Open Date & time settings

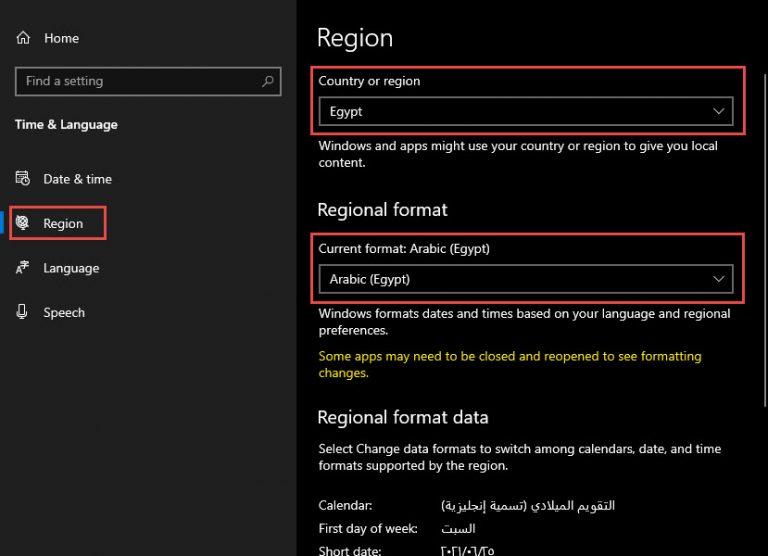tap(64, 179)
